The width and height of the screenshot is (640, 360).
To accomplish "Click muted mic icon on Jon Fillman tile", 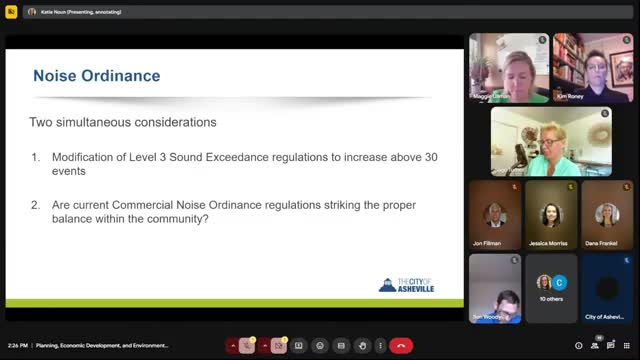I will pyautogui.click(x=514, y=187).
